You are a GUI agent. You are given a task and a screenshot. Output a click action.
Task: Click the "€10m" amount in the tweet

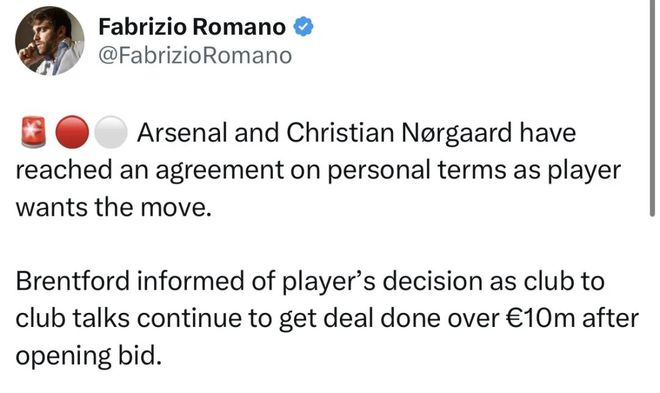click(x=540, y=318)
